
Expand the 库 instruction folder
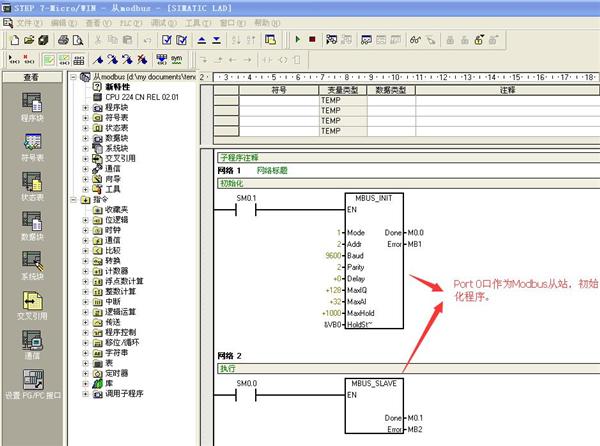click(x=85, y=383)
